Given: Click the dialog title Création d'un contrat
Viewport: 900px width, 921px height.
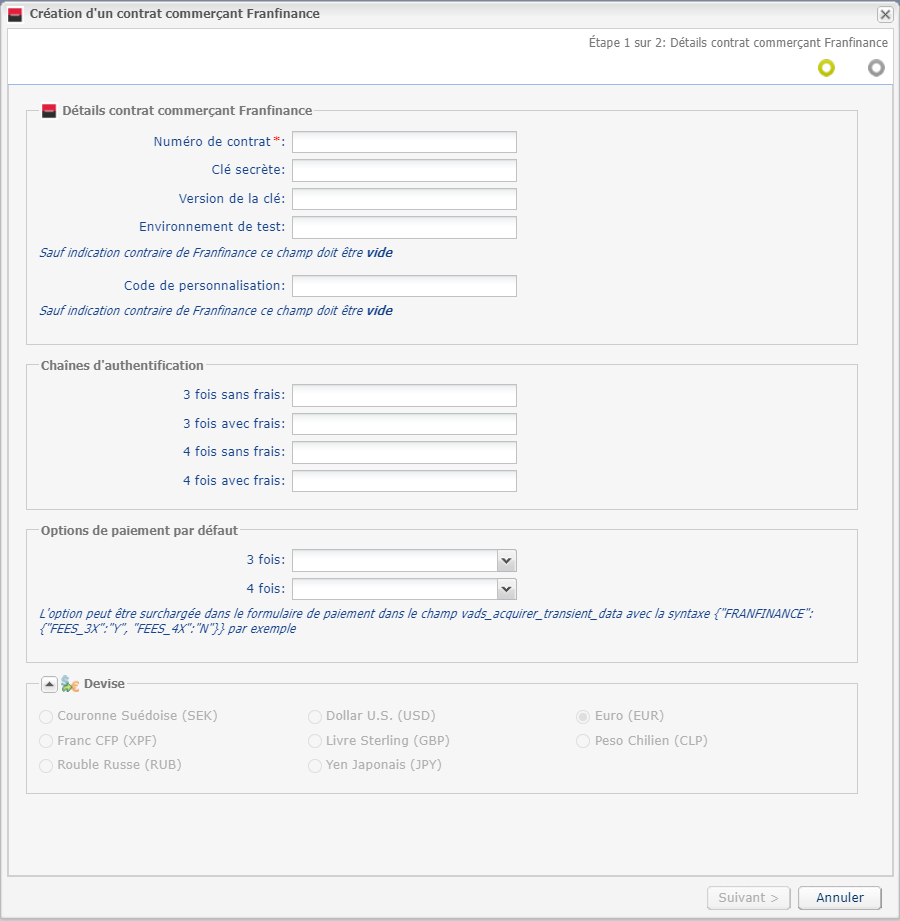Looking at the screenshot, I should [174, 14].
